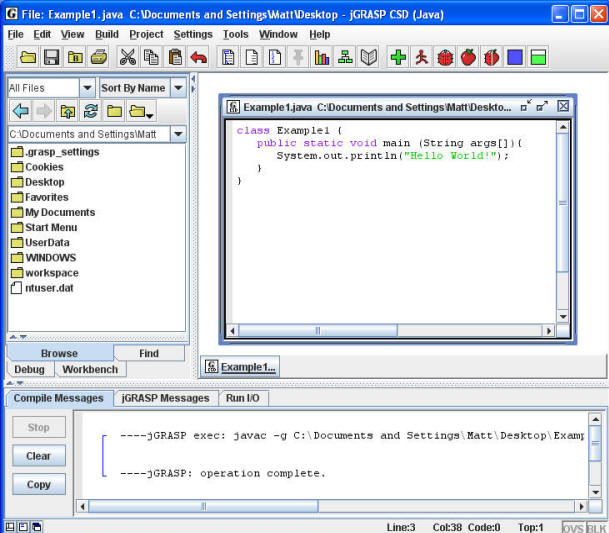This screenshot has height=533, width=609.
Task: Click the greyed pushpin toolbar icon
Action: click(298, 57)
